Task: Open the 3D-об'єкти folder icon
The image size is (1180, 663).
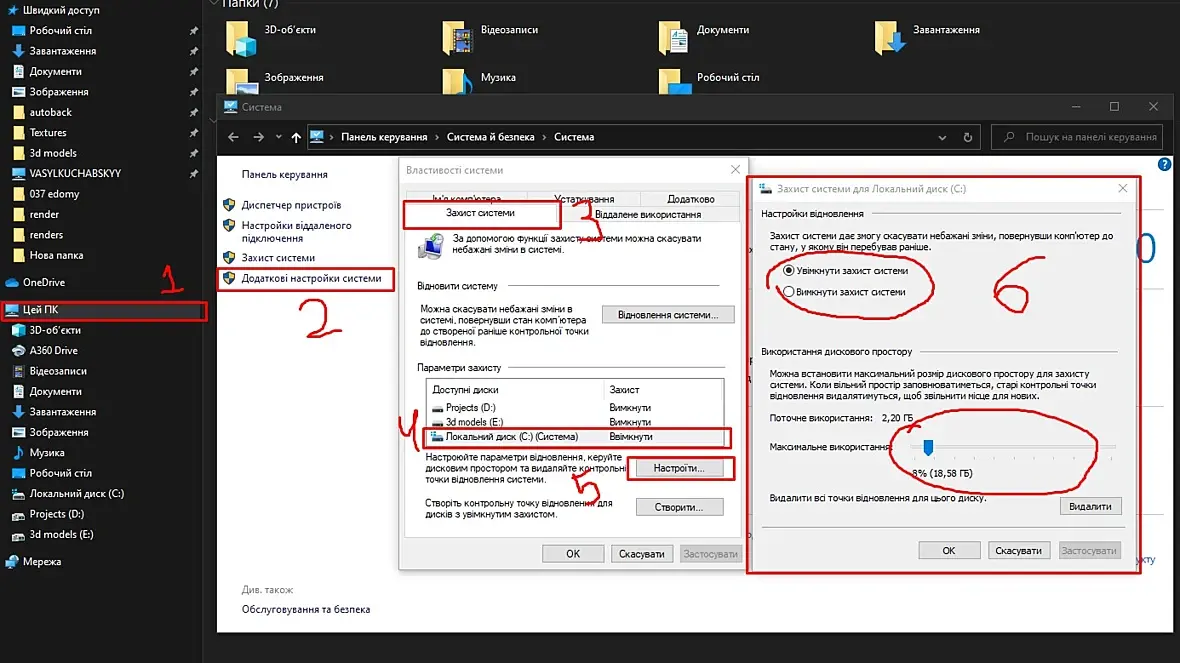Action: [241, 38]
